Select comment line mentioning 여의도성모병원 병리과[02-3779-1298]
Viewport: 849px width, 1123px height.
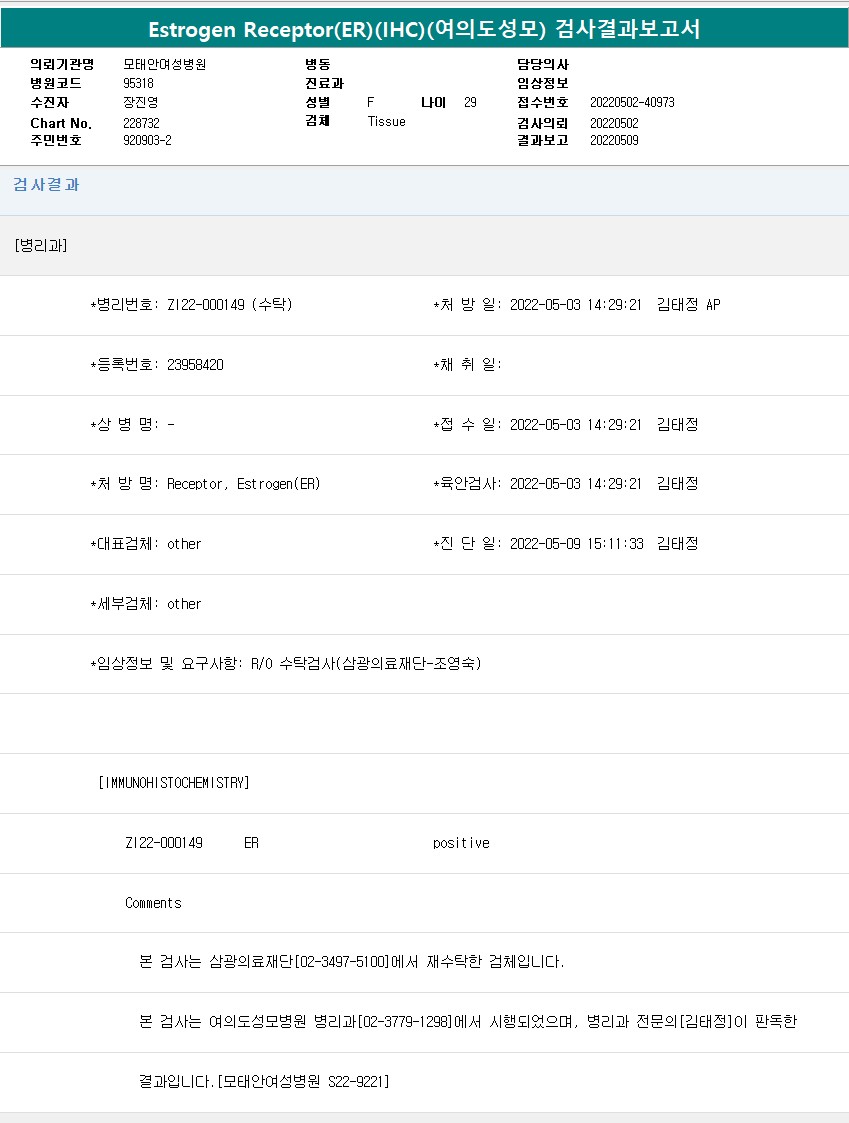click(468, 1021)
